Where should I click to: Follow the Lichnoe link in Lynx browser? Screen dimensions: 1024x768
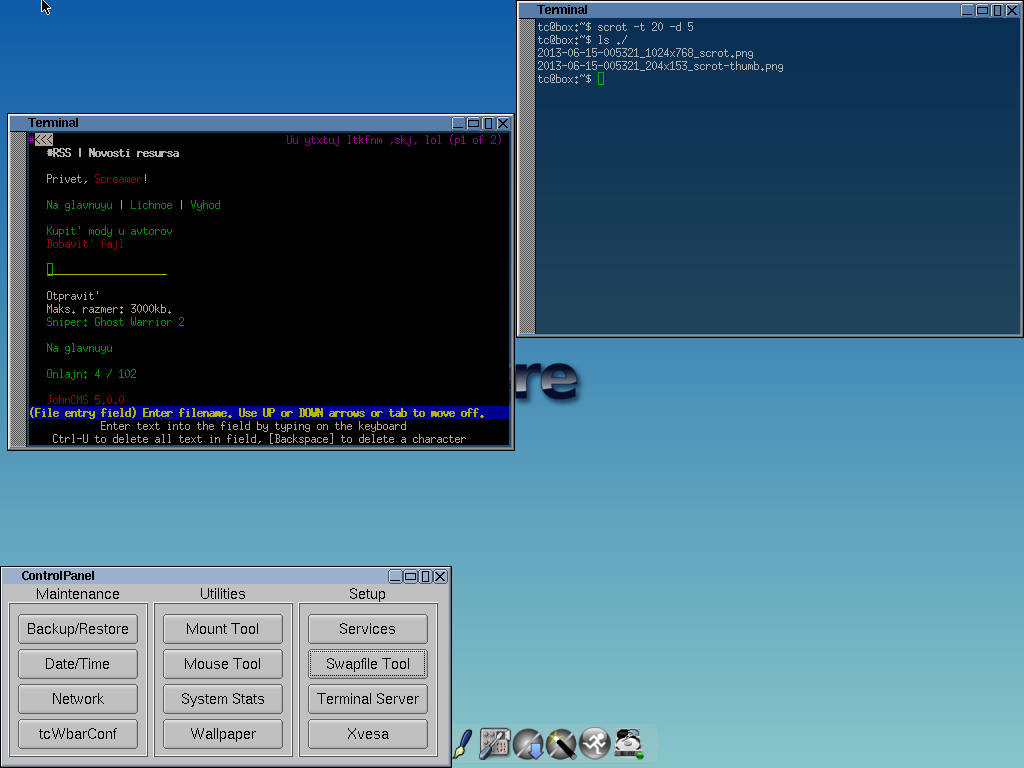click(x=151, y=205)
